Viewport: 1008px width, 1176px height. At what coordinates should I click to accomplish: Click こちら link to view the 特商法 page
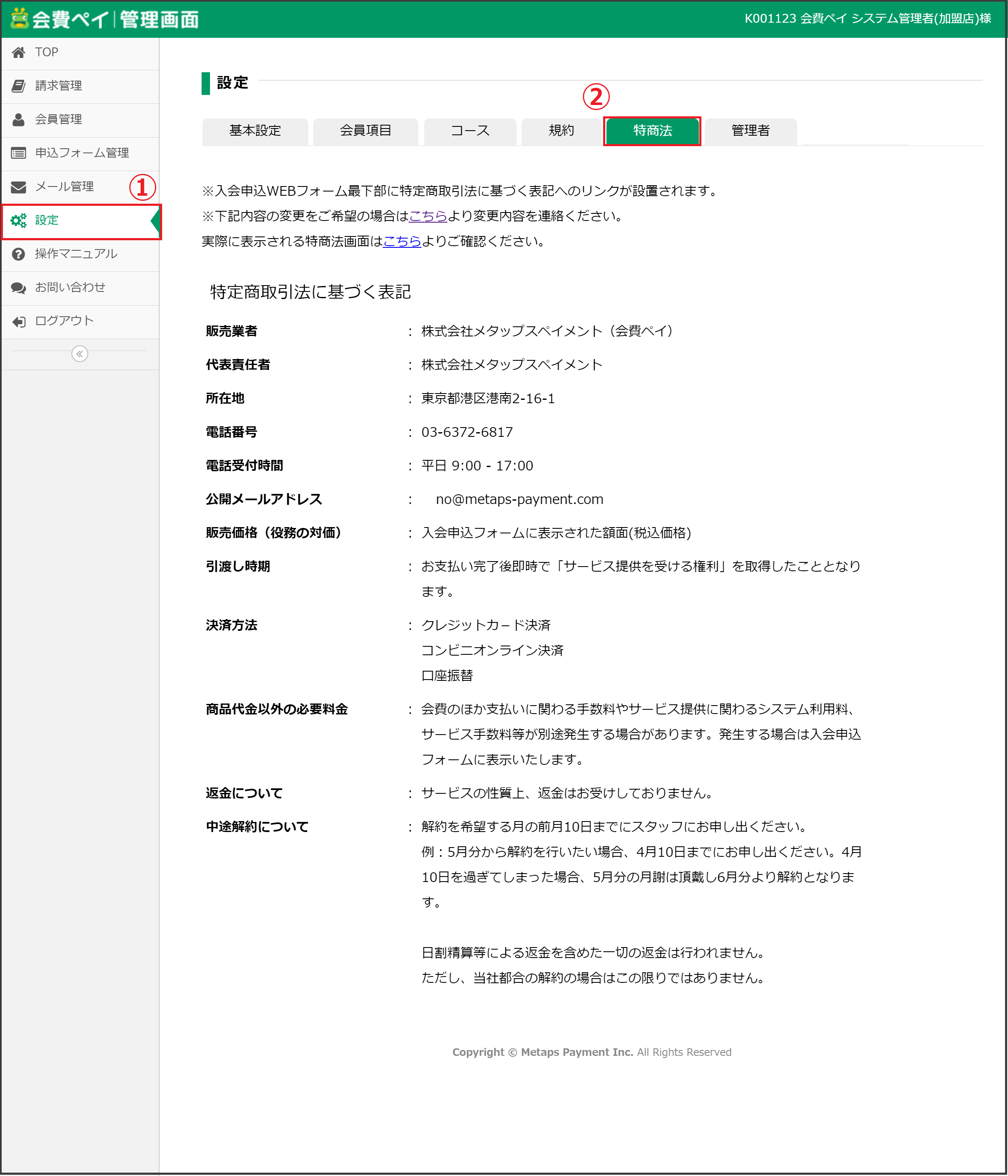(402, 241)
